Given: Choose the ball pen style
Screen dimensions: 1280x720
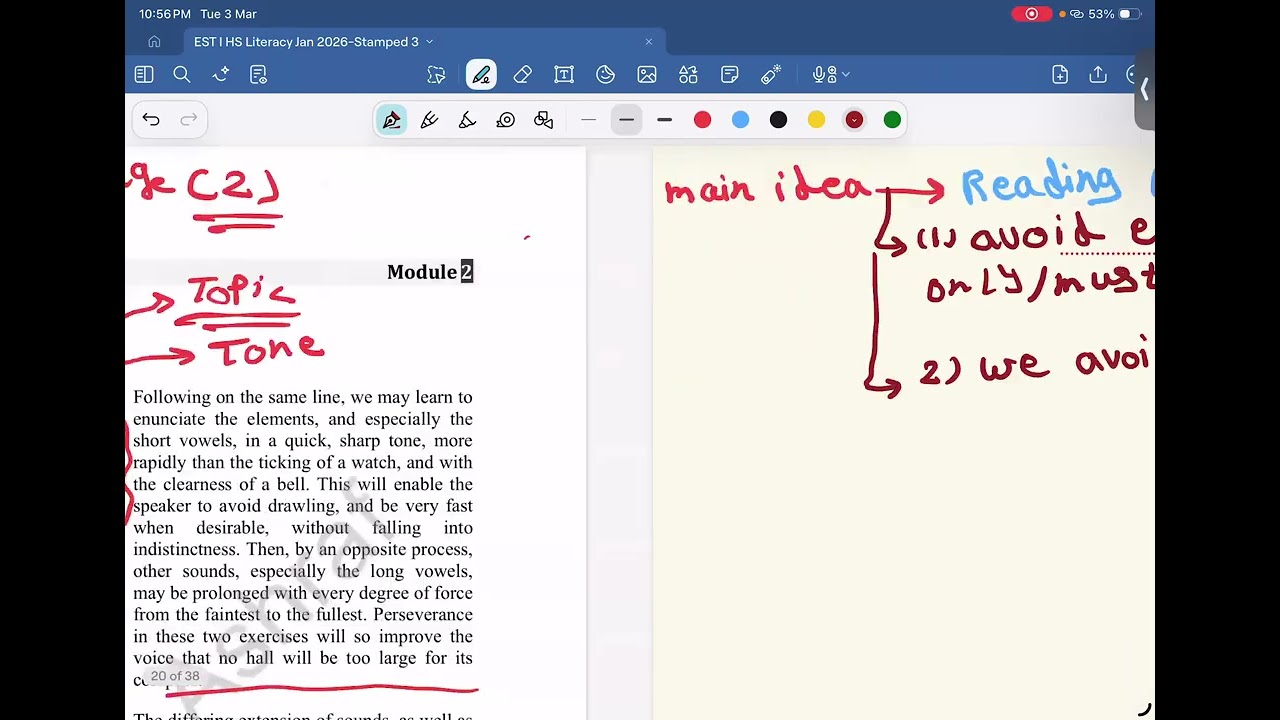Looking at the screenshot, I should [429, 120].
